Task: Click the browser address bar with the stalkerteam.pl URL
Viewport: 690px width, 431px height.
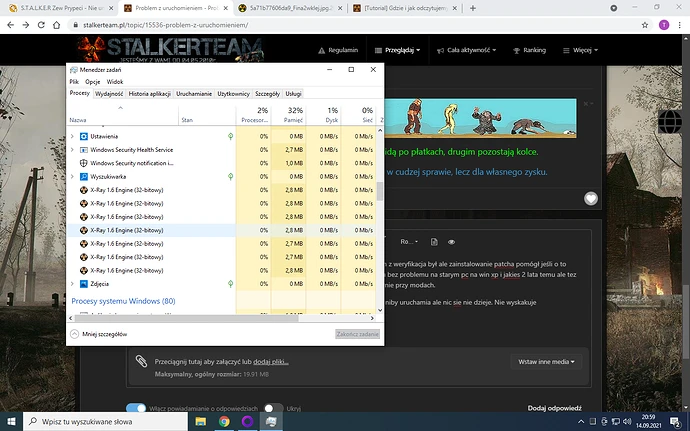Action: [x=352, y=25]
